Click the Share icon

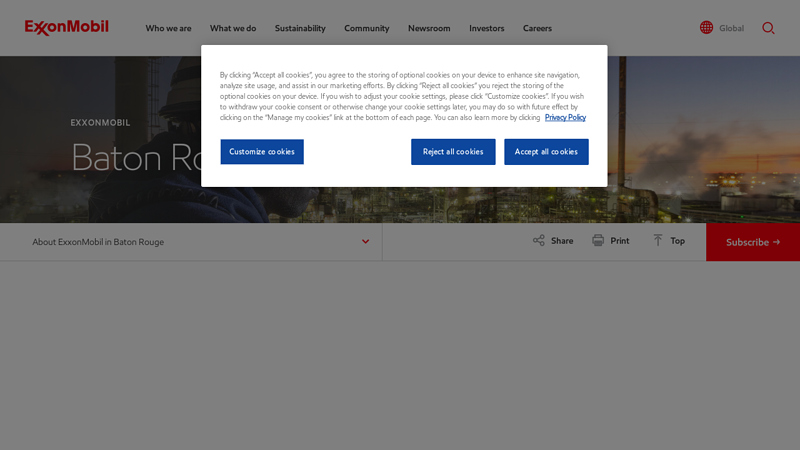tap(539, 241)
